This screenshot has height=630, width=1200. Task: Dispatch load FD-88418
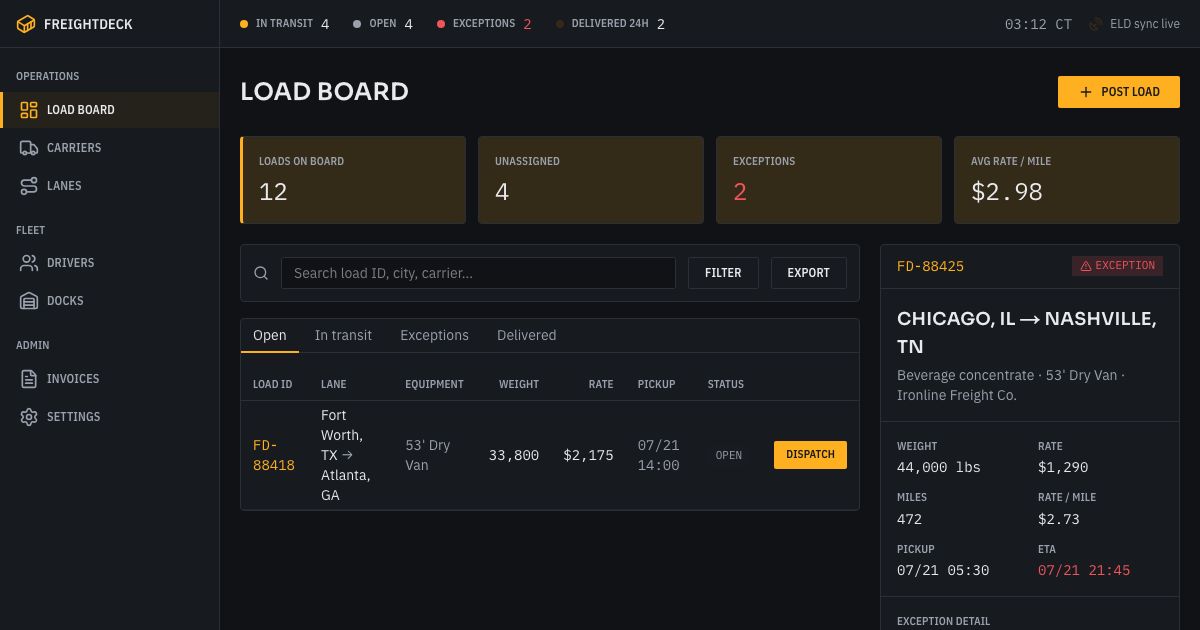(x=810, y=455)
